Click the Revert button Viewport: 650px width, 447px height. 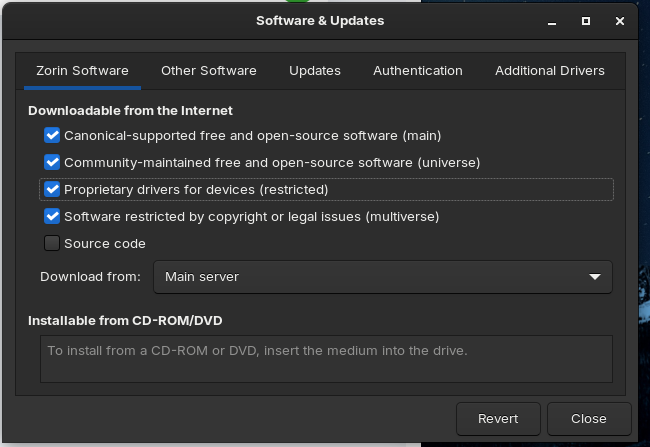[x=498, y=419]
